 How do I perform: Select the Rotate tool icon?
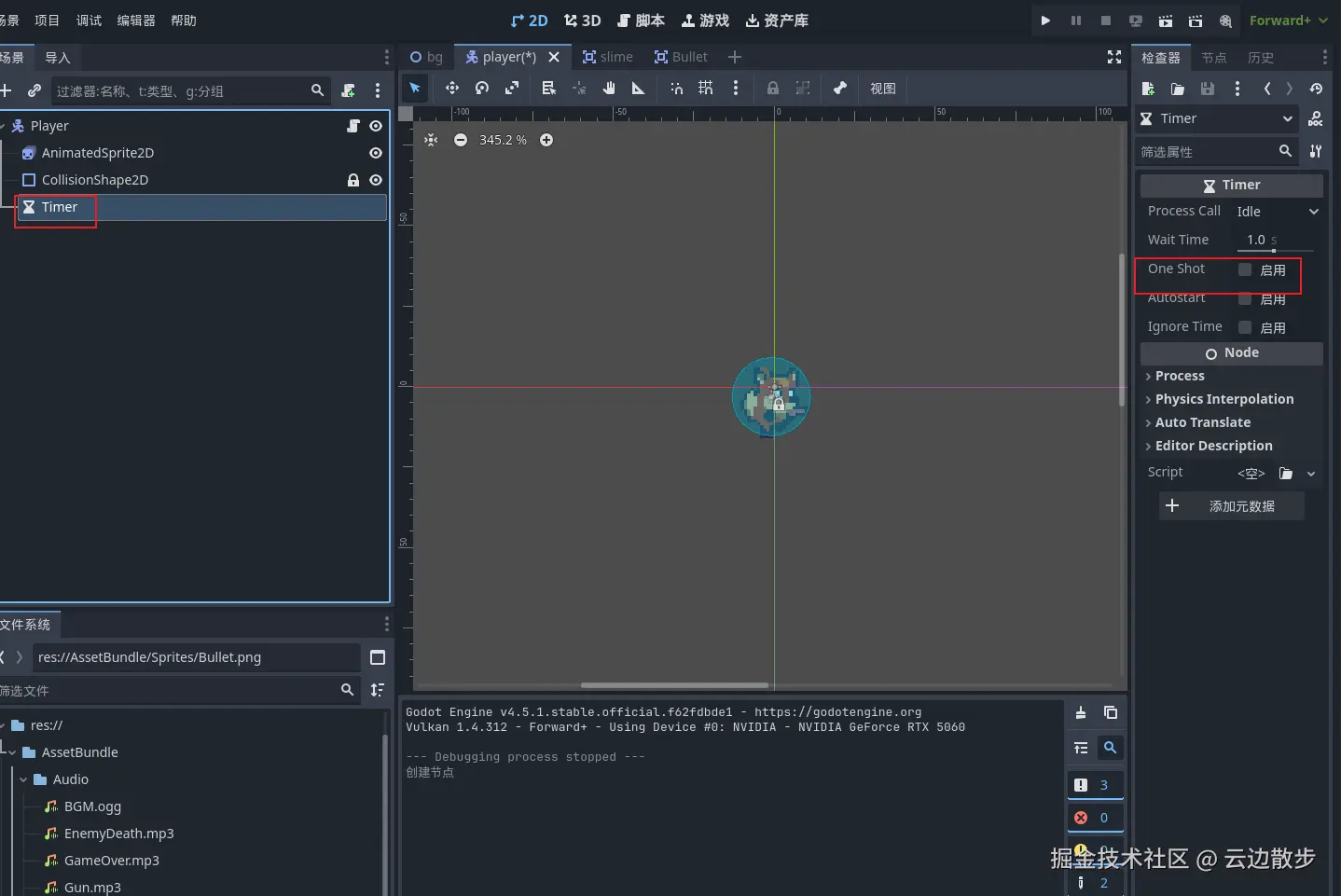coord(482,88)
